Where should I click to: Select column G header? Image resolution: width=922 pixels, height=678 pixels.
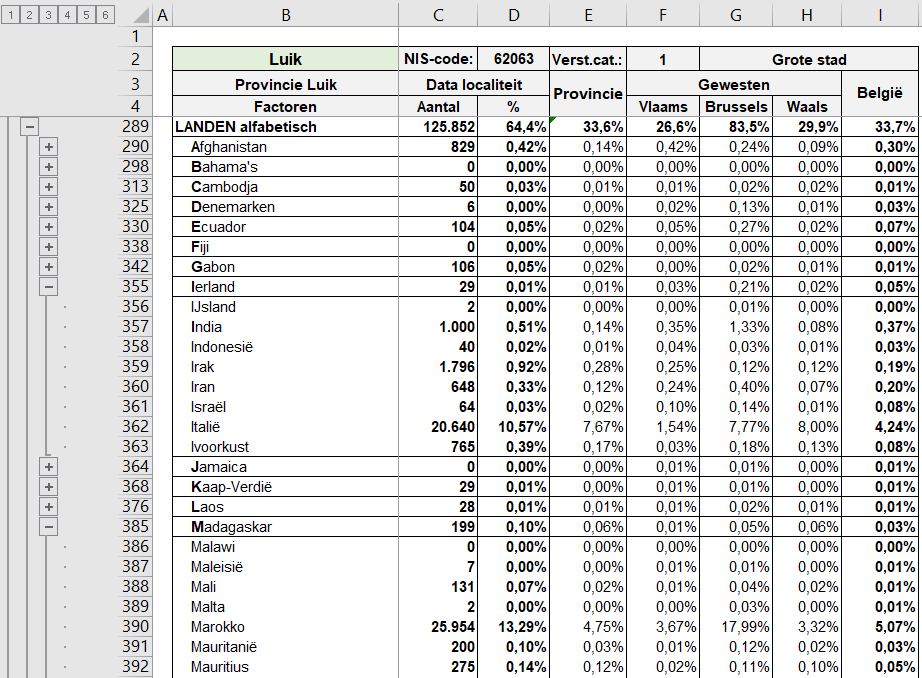[x=736, y=15]
